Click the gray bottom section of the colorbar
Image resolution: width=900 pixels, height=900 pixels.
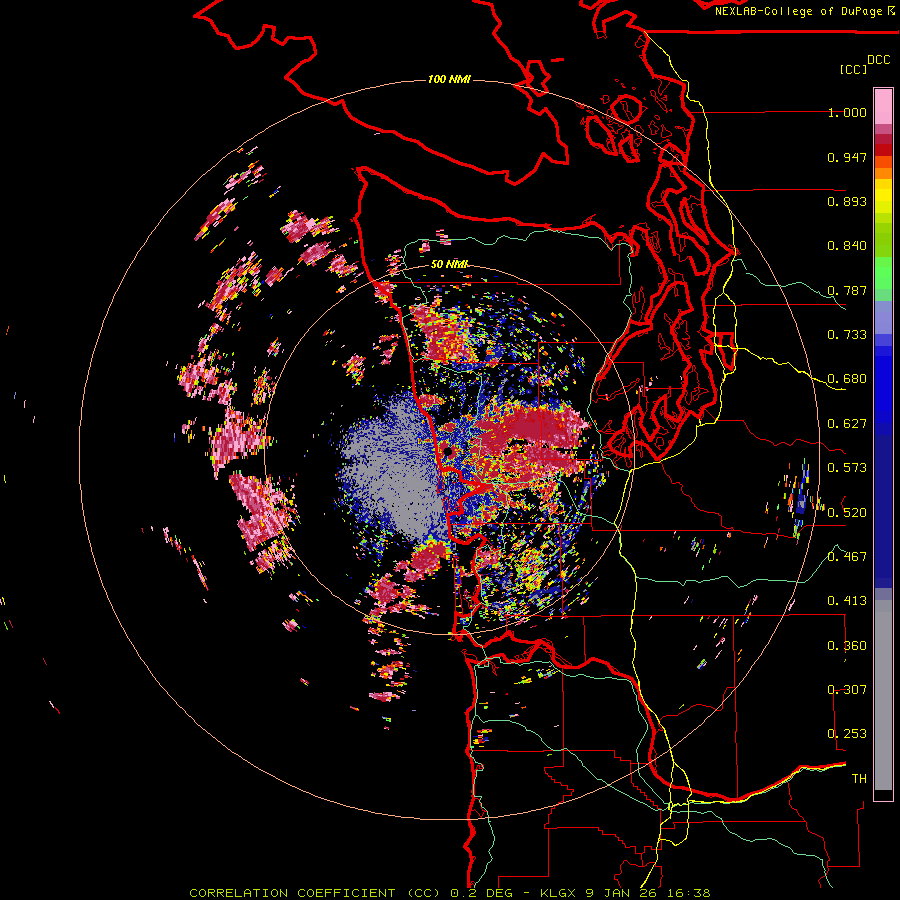pos(883,695)
